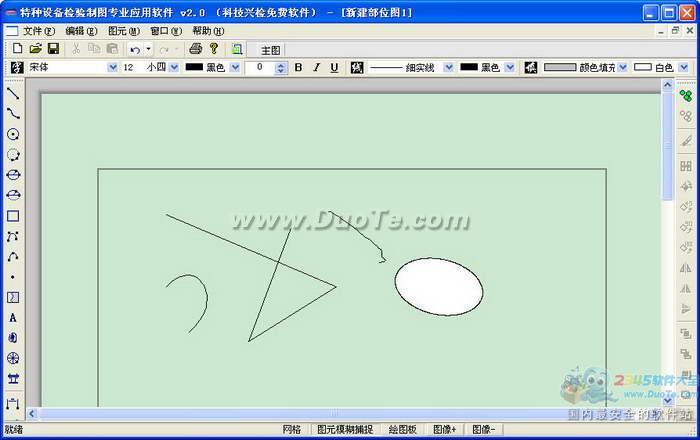Select the spoked wheel symbol tool

point(13,358)
